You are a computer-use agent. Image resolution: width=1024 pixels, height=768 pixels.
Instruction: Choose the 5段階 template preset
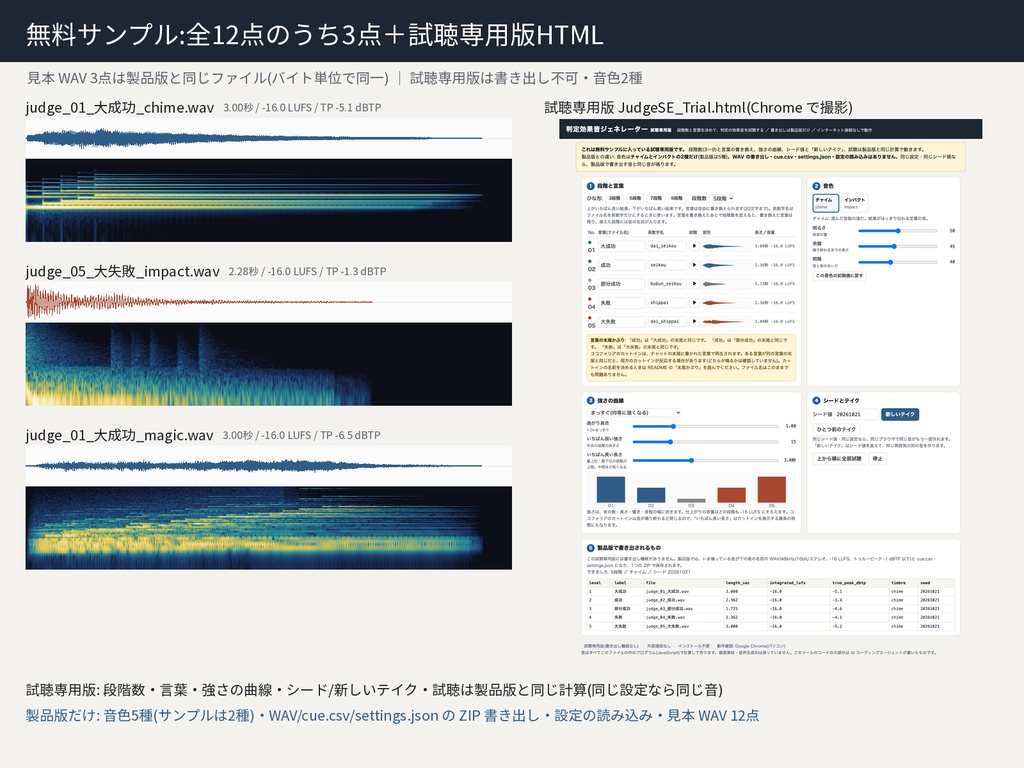635,198
